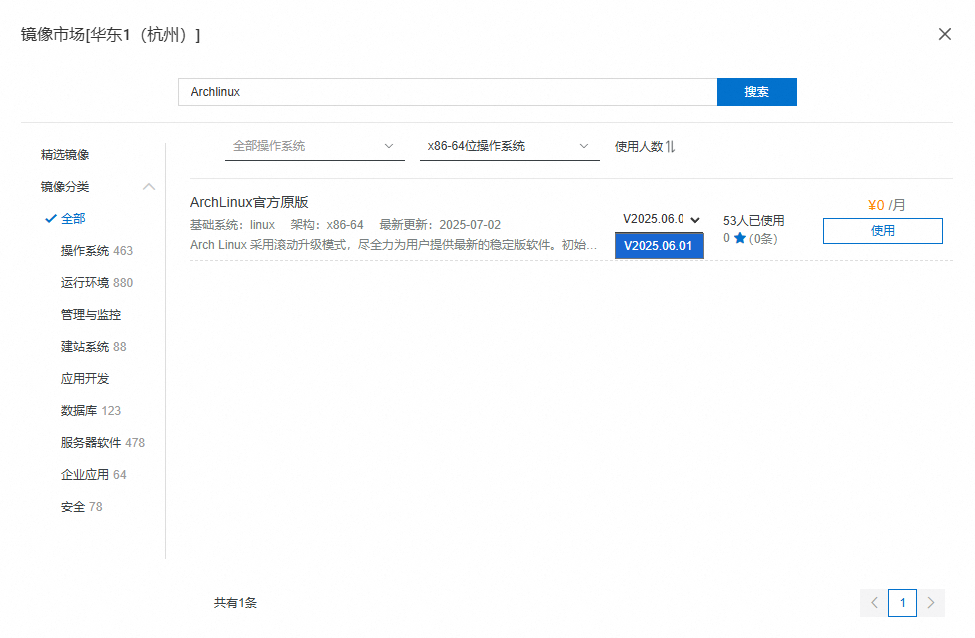975x638 pixels.
Task: Choose V2025.06.01 from the version list
Action: pos(658,246)
